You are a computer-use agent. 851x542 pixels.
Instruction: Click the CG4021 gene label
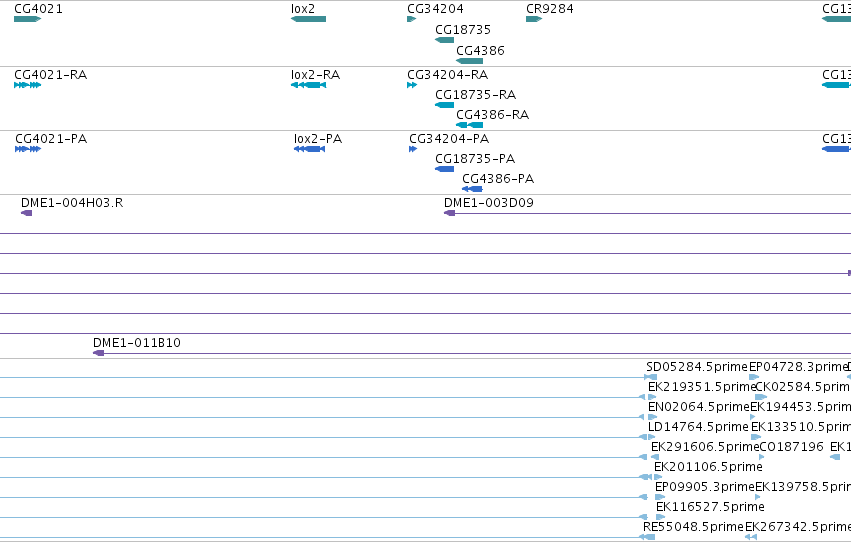38,9
